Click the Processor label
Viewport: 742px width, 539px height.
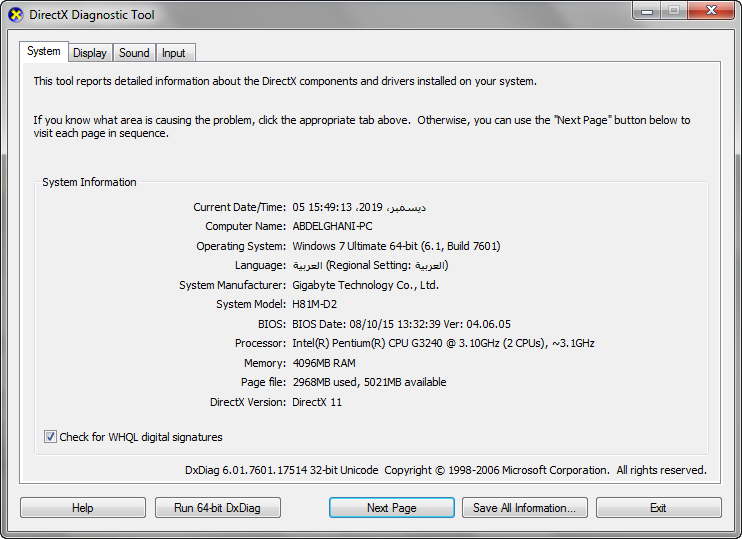[x=260, y=343]
